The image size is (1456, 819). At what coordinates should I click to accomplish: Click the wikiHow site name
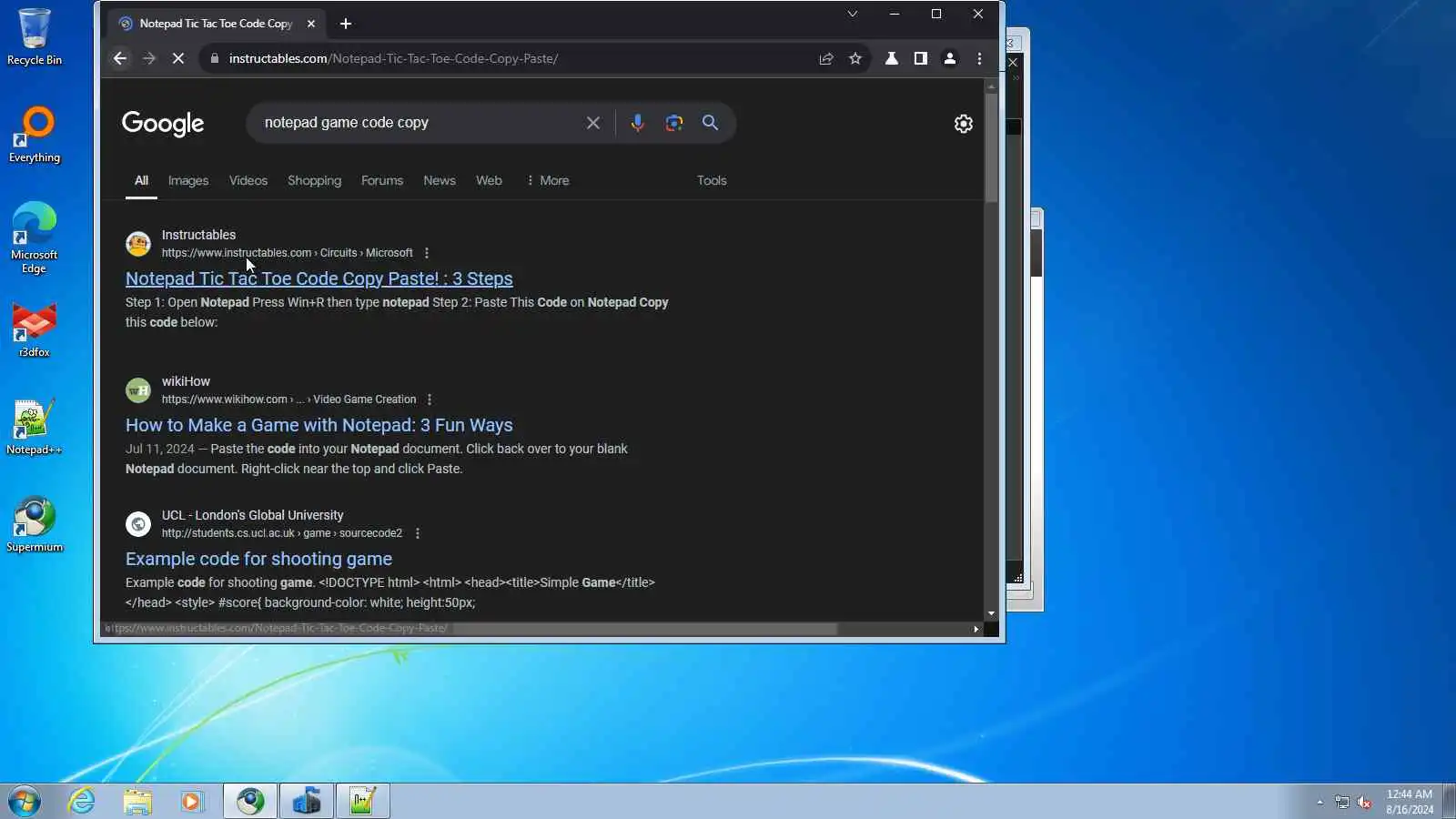point(186,381)
